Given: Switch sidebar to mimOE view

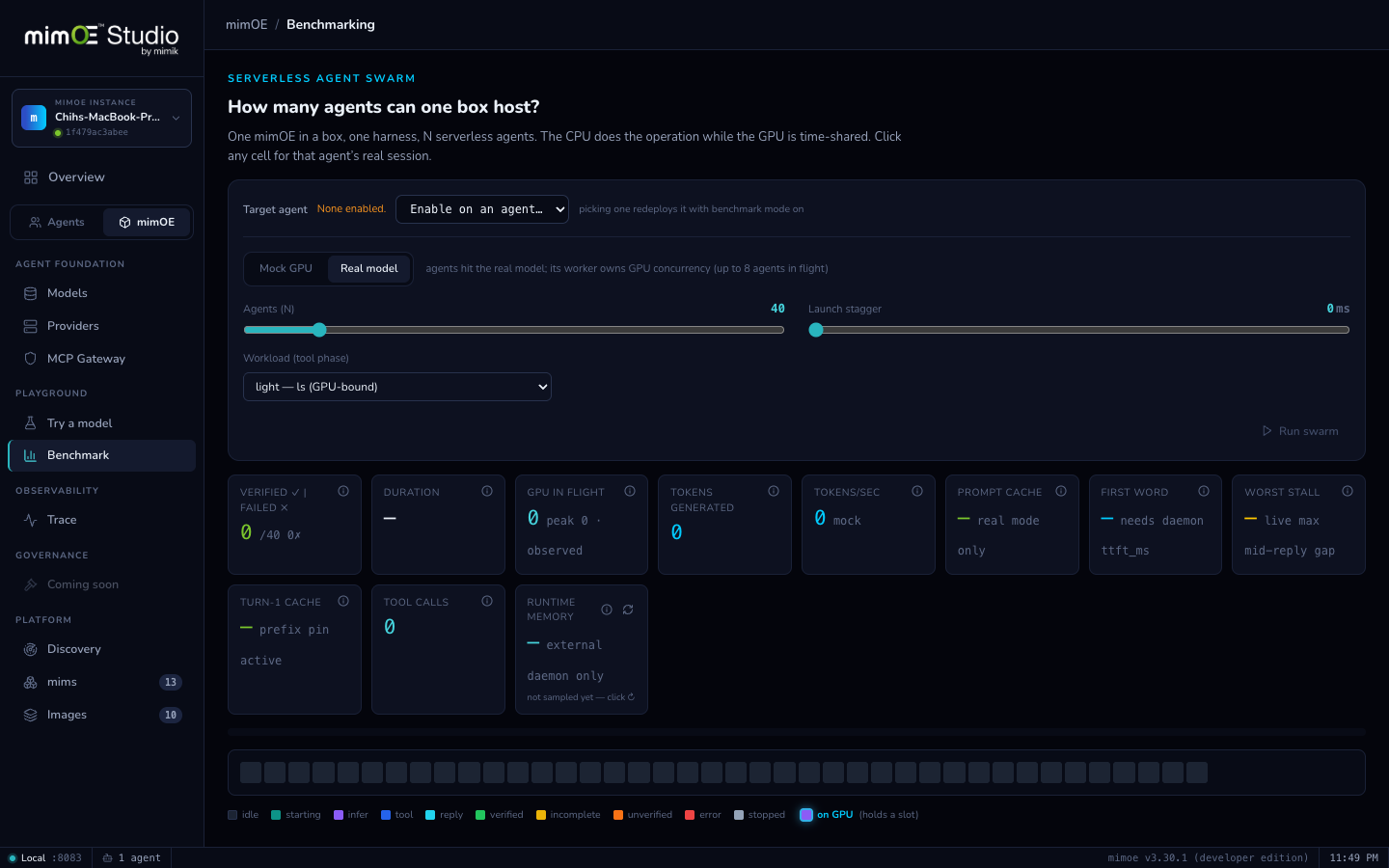Looking at the screenshot, I should [x=147, y=222].
